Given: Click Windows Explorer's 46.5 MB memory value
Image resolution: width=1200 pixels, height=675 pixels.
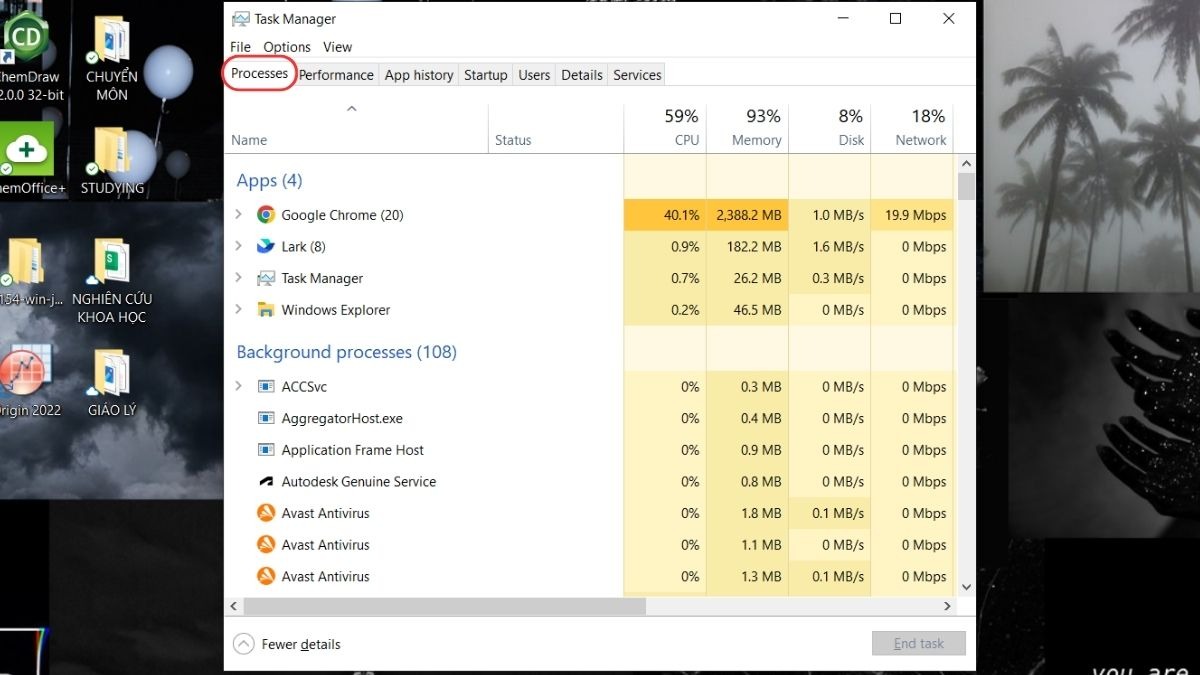Looking at the screenshot, I should pyautogui.click(x=757, y=310).
